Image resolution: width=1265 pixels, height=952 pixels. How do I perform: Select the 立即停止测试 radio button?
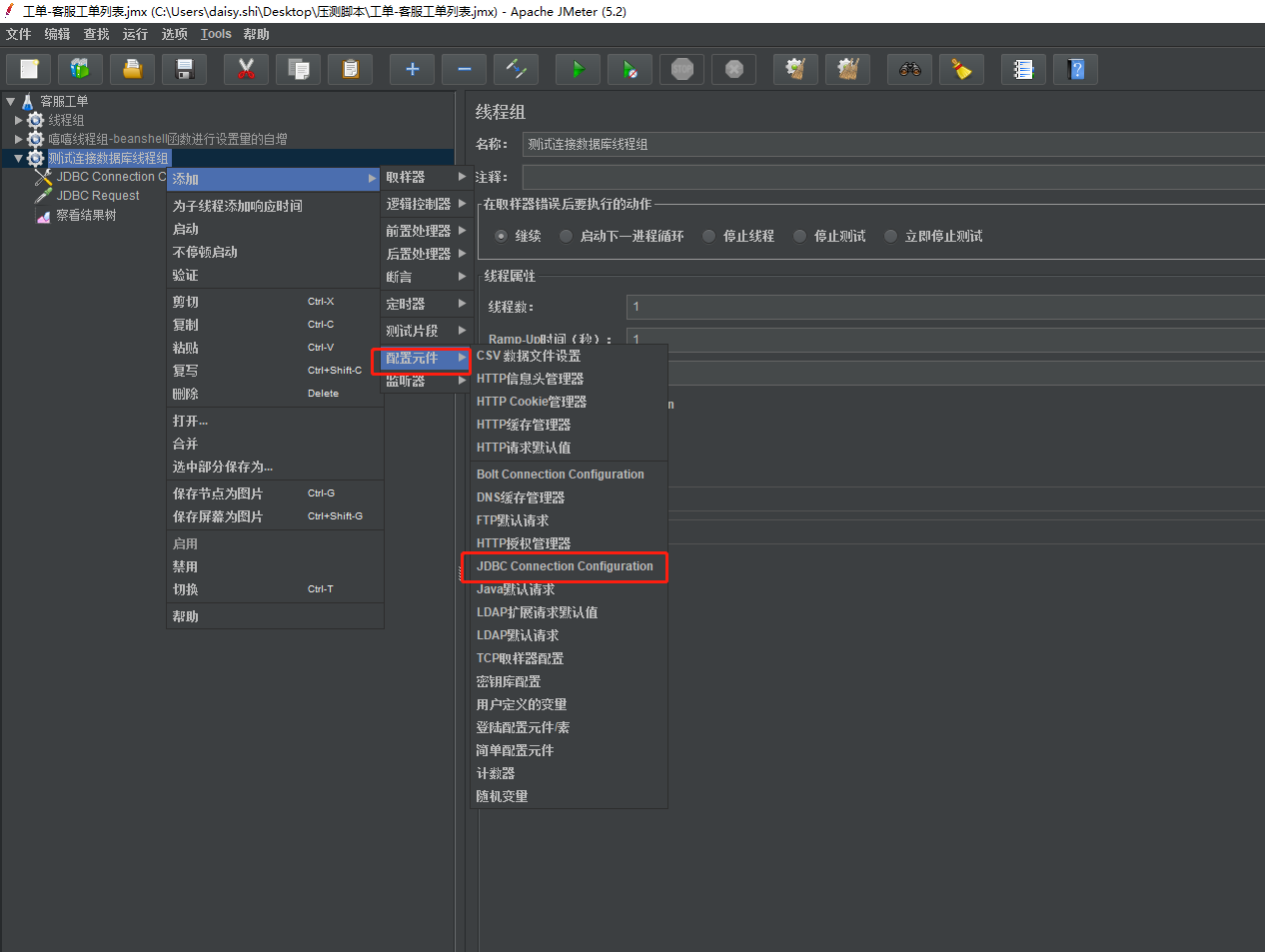tap(890, 236)
